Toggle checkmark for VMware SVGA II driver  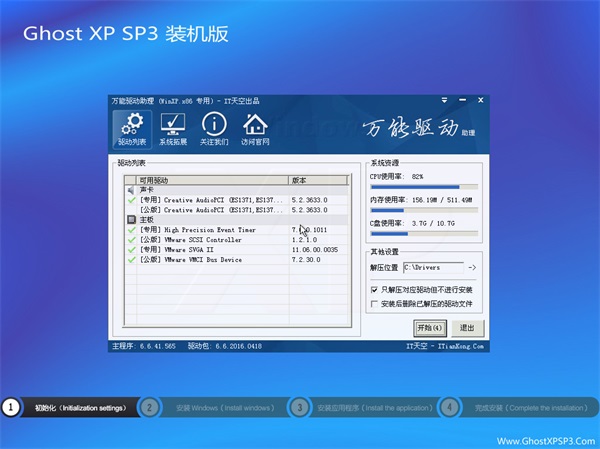(x=132, y=250)
